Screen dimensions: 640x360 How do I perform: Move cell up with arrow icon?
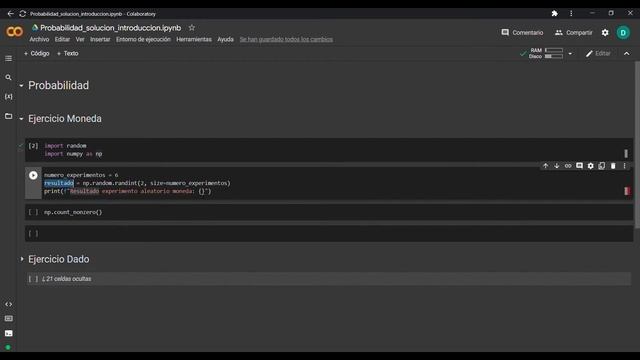pyautogui.click(x=546, y=166)
